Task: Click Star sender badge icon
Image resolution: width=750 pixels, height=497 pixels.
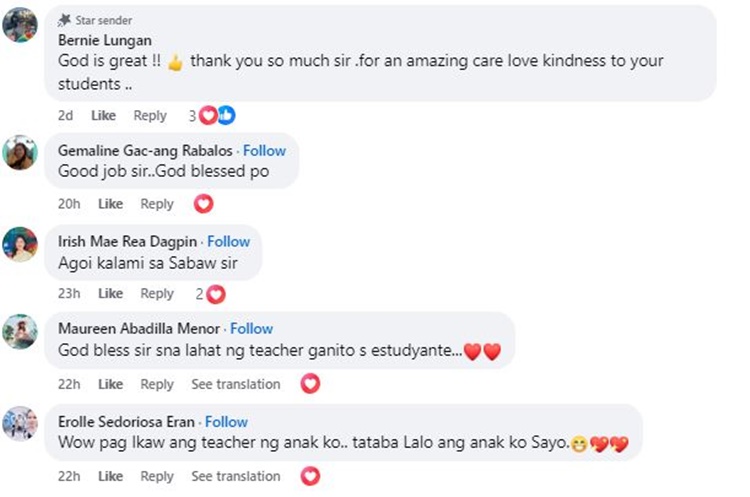Action: 64,20
